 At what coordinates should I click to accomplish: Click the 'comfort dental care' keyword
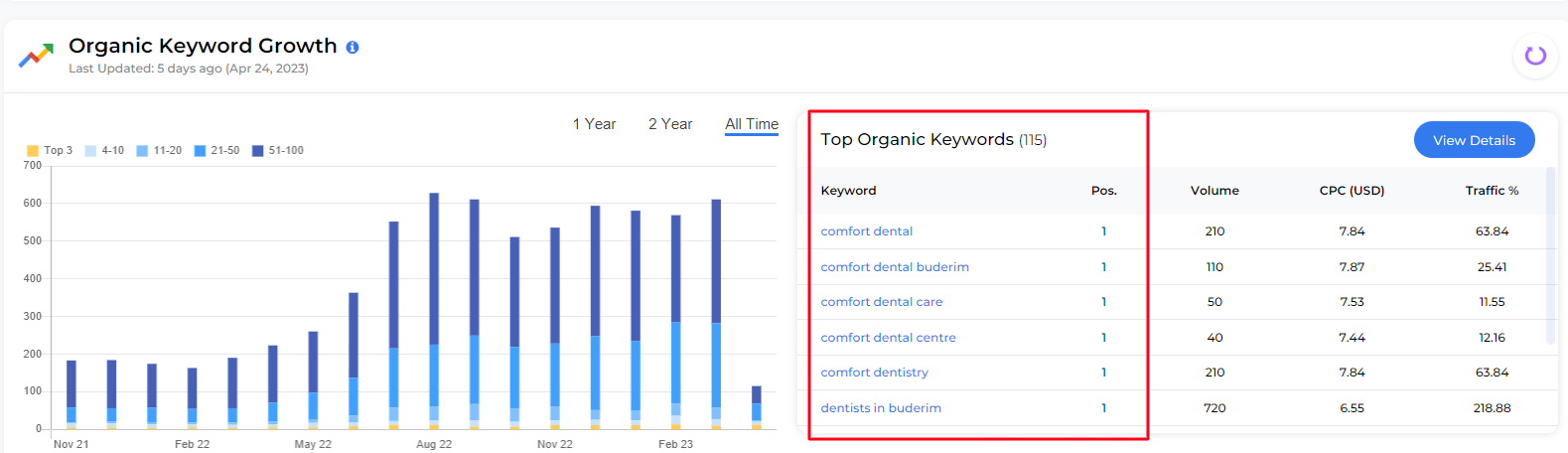coord(881,302)
